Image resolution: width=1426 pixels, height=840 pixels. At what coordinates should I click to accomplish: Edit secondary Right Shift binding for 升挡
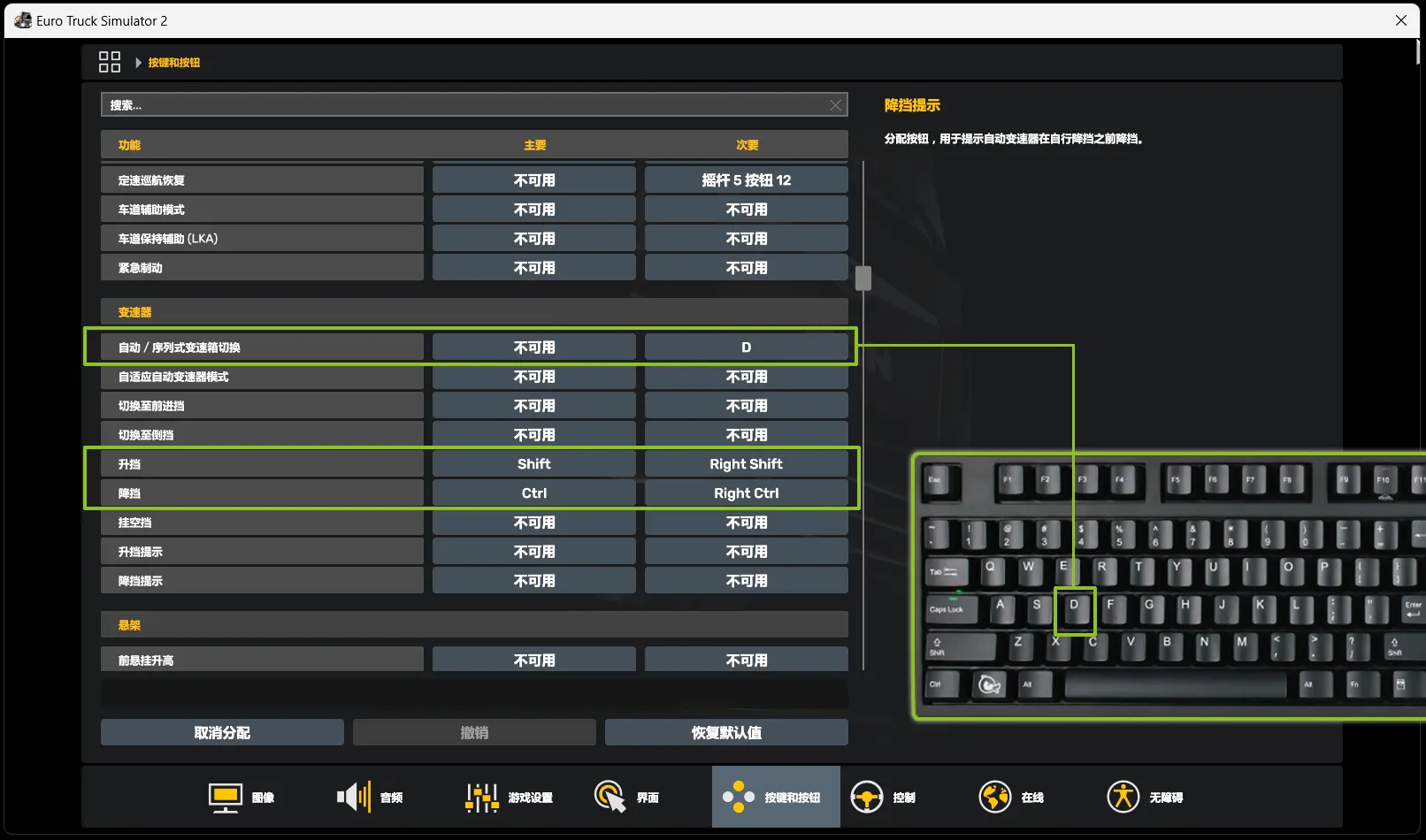(x=747, y=464)
